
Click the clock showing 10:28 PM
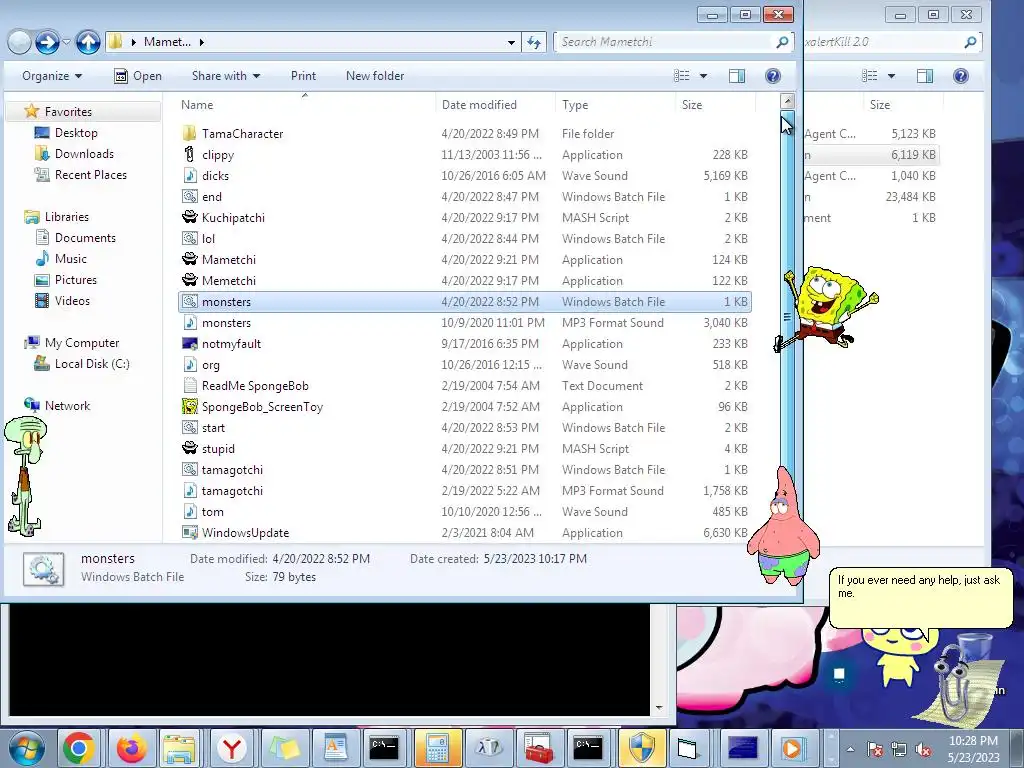point(972,741)
